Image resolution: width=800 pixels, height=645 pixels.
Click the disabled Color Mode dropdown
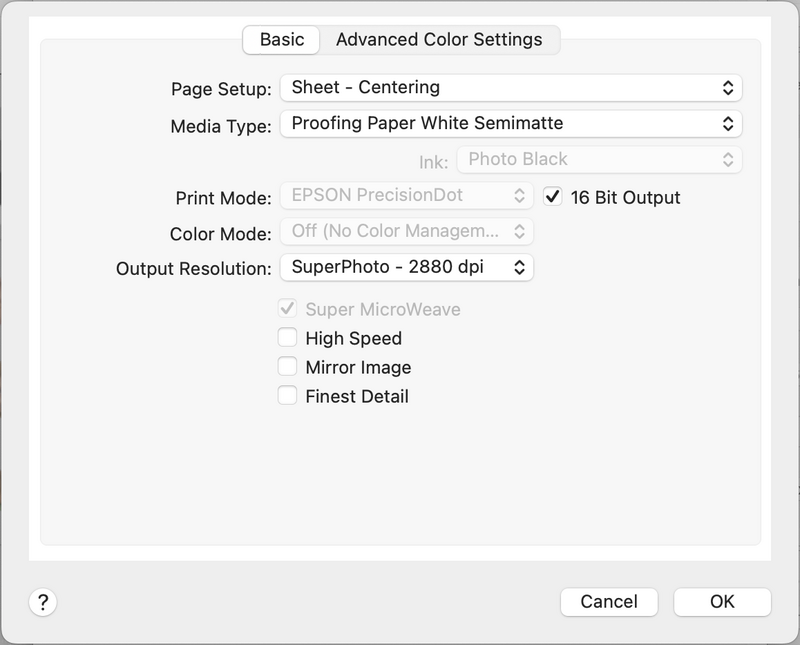point(406,232)
